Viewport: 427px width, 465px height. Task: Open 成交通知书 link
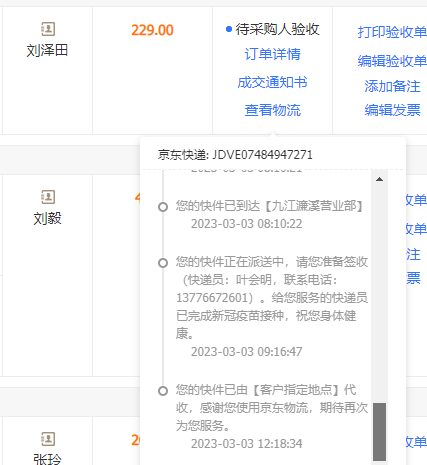pyautogui.click(x=272, y=82)
